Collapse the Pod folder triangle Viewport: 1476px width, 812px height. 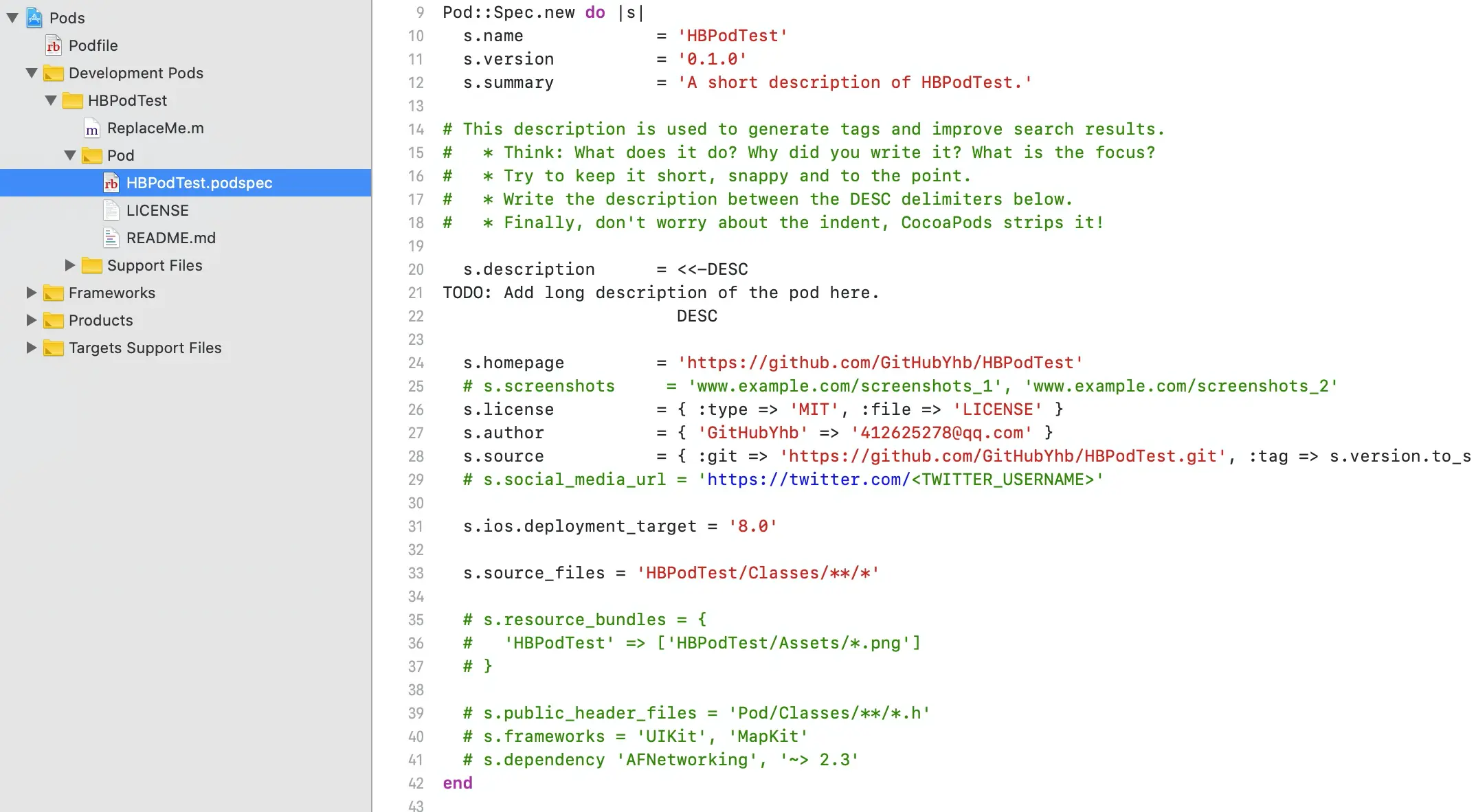tap(70, 155)
